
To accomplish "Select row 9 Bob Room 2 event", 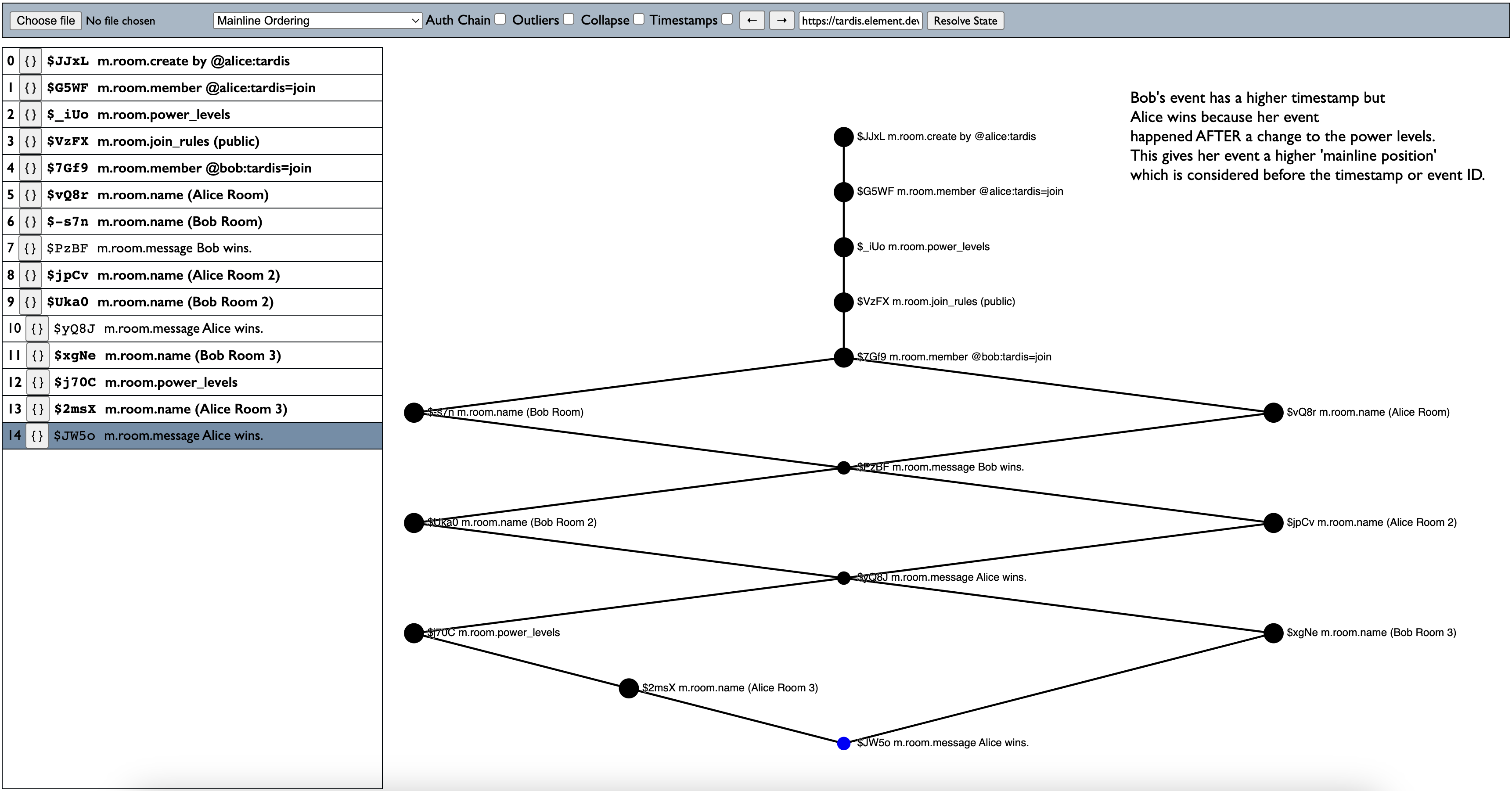I will [185, 302].
